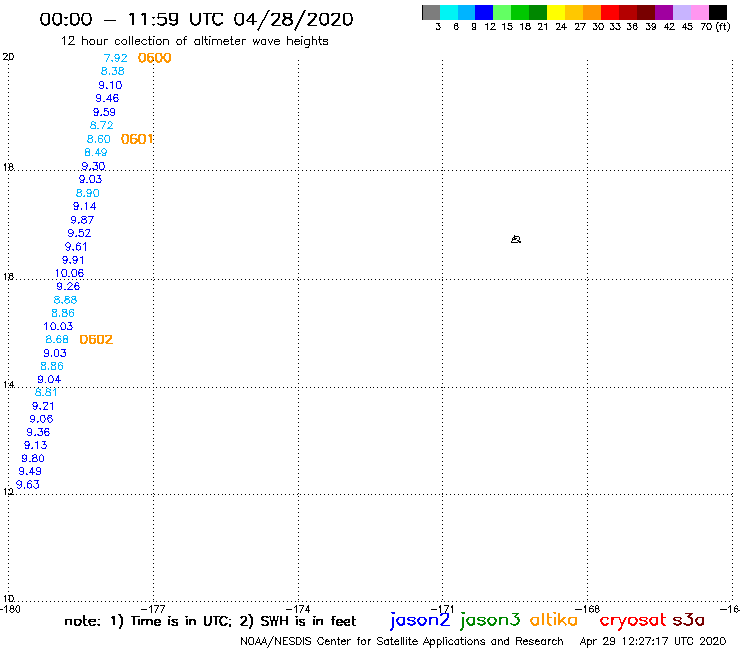Select the light blue 8.81 reading

coord(46,392)
